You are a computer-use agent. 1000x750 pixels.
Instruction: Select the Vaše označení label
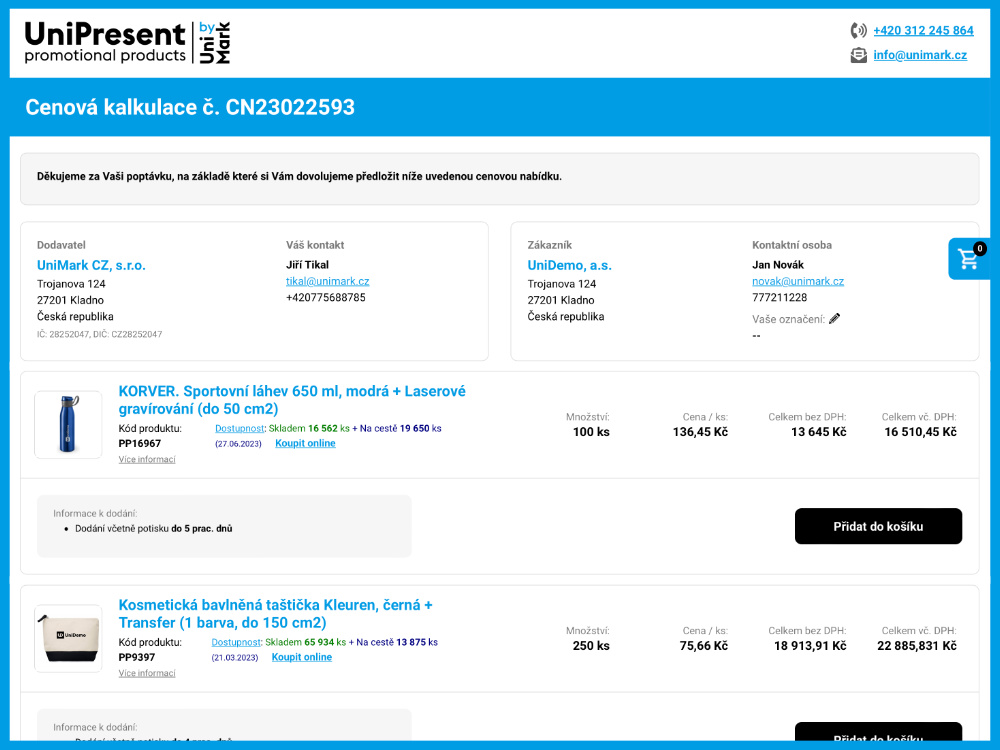(788, 319)
